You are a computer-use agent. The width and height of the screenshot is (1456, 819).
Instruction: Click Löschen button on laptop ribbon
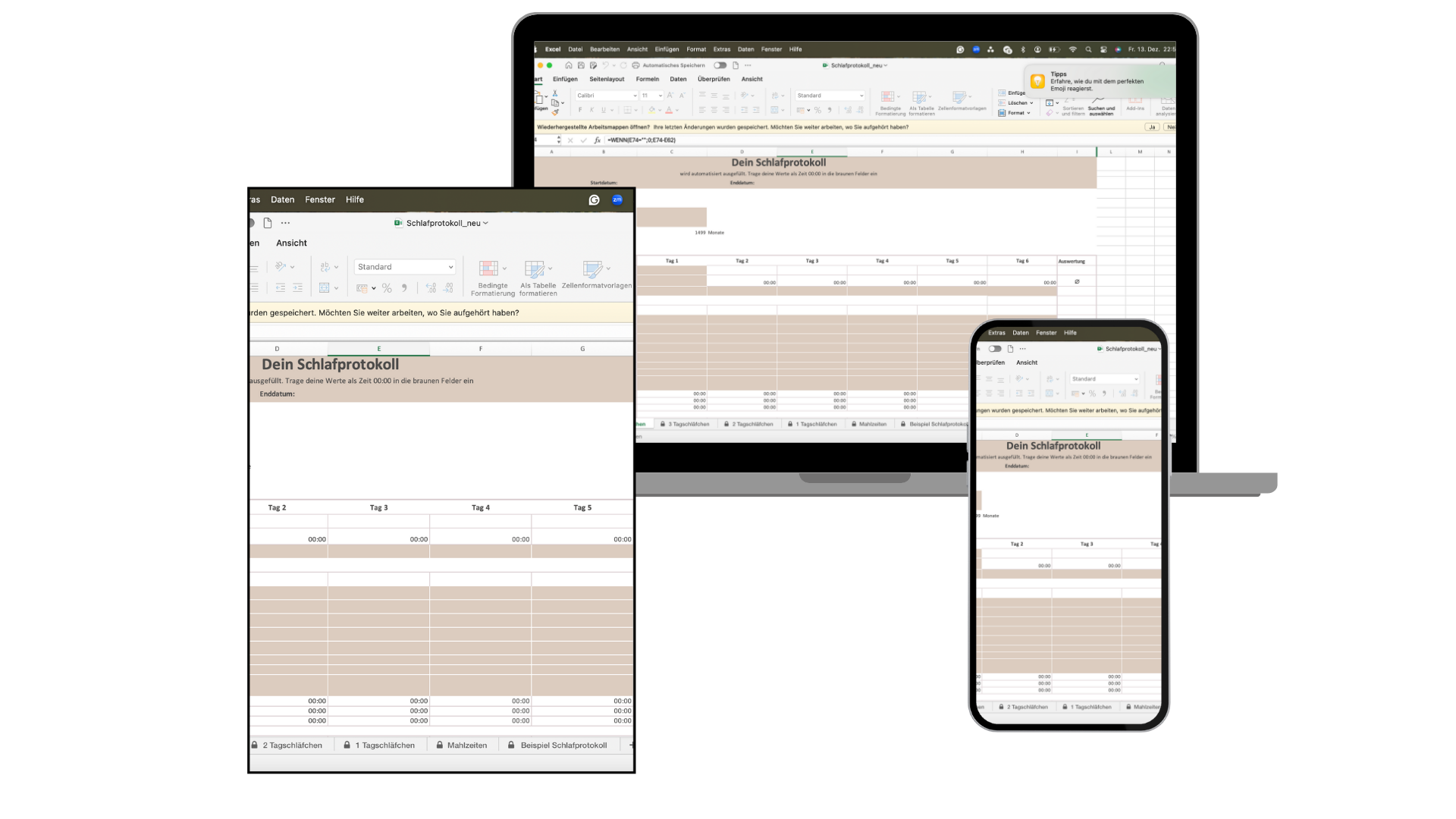pos(1016,103)
